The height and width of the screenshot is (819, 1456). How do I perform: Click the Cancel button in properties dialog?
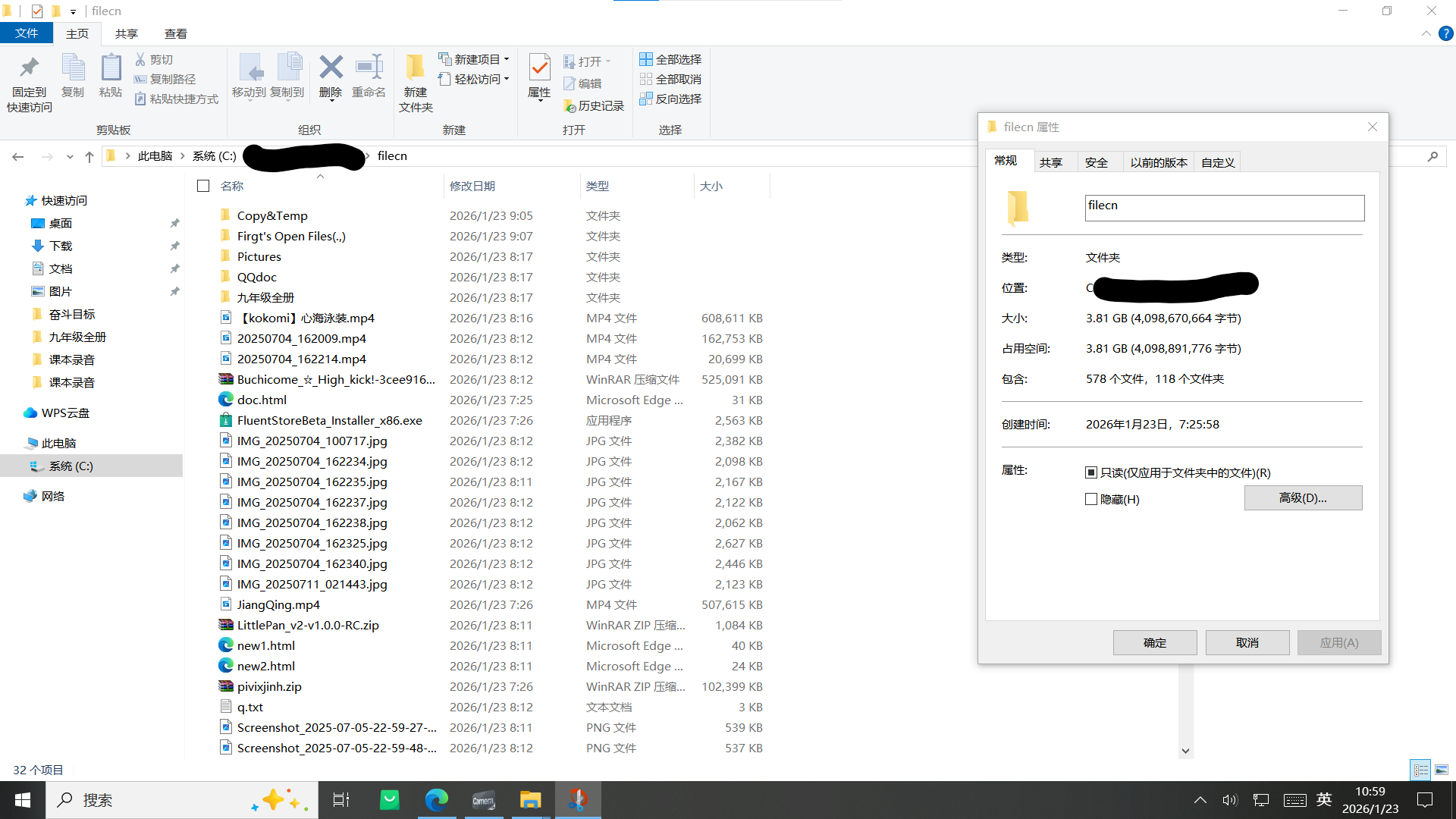[1247, 642]
